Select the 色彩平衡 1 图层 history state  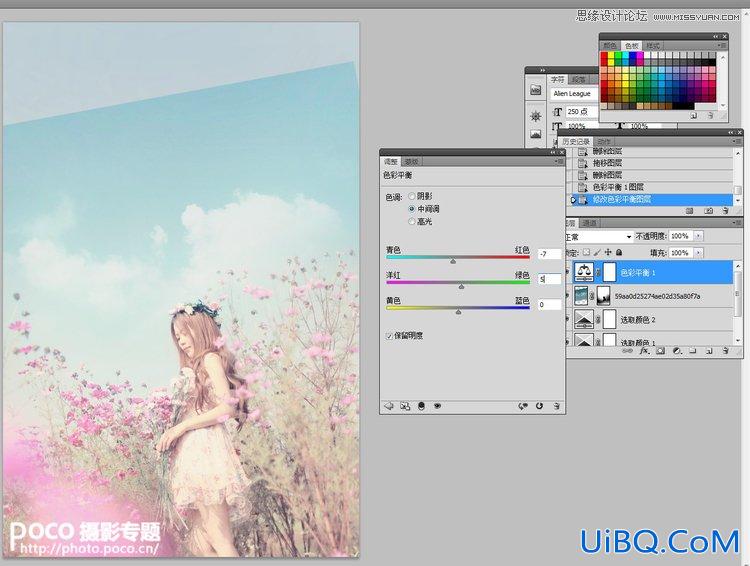652,187
